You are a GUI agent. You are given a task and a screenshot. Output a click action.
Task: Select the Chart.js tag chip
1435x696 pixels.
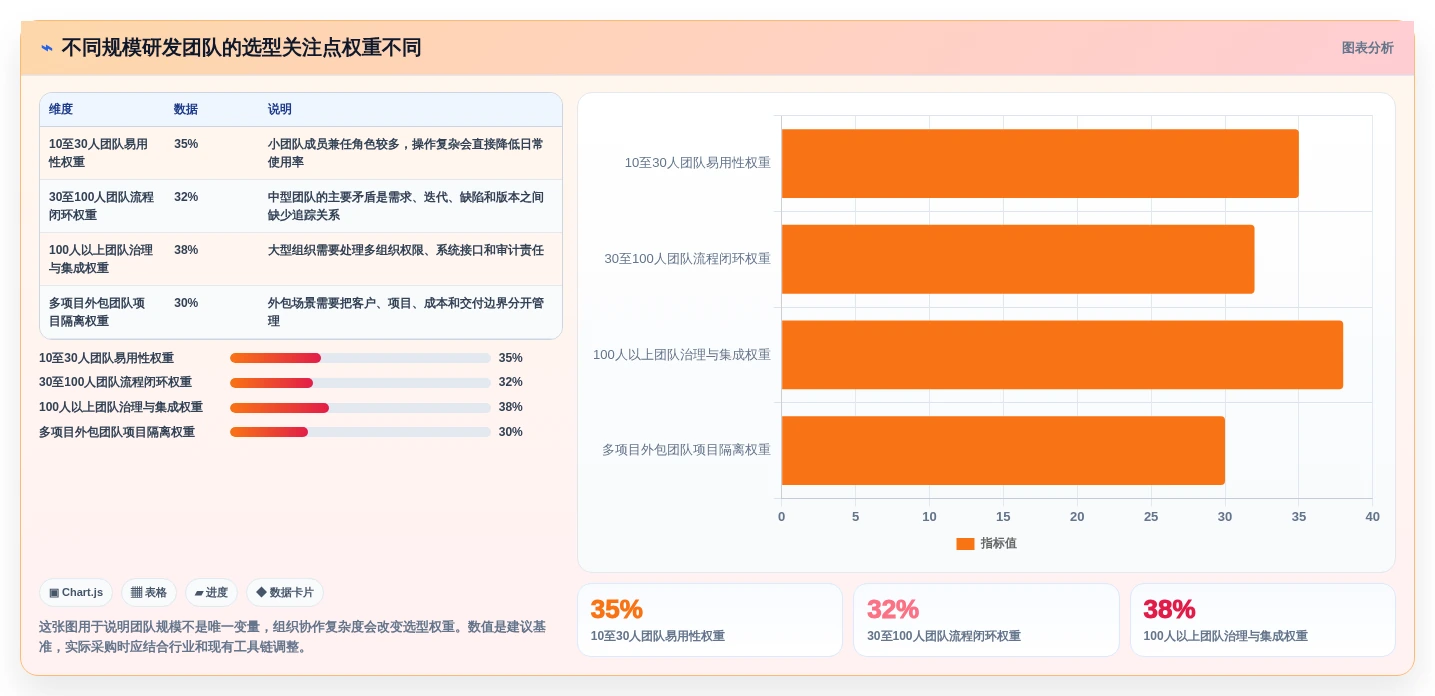(76, 593)
